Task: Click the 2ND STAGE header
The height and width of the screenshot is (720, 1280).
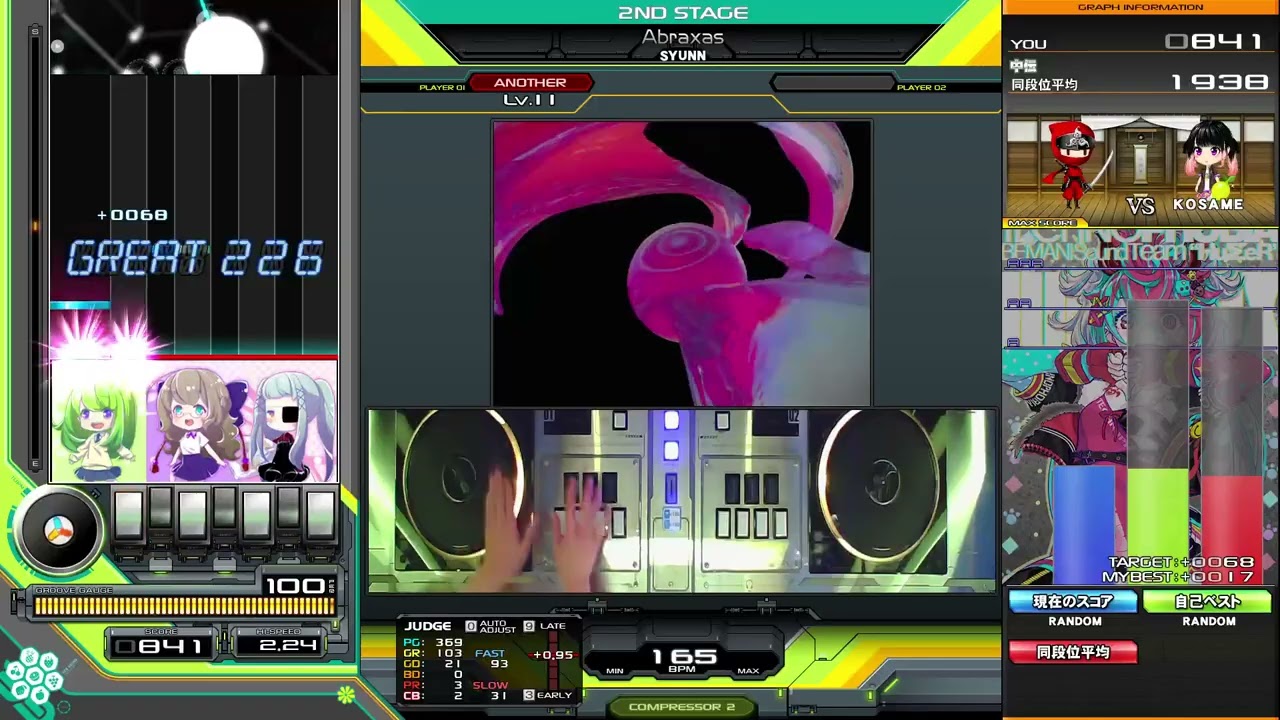Action: pos(682,13)
